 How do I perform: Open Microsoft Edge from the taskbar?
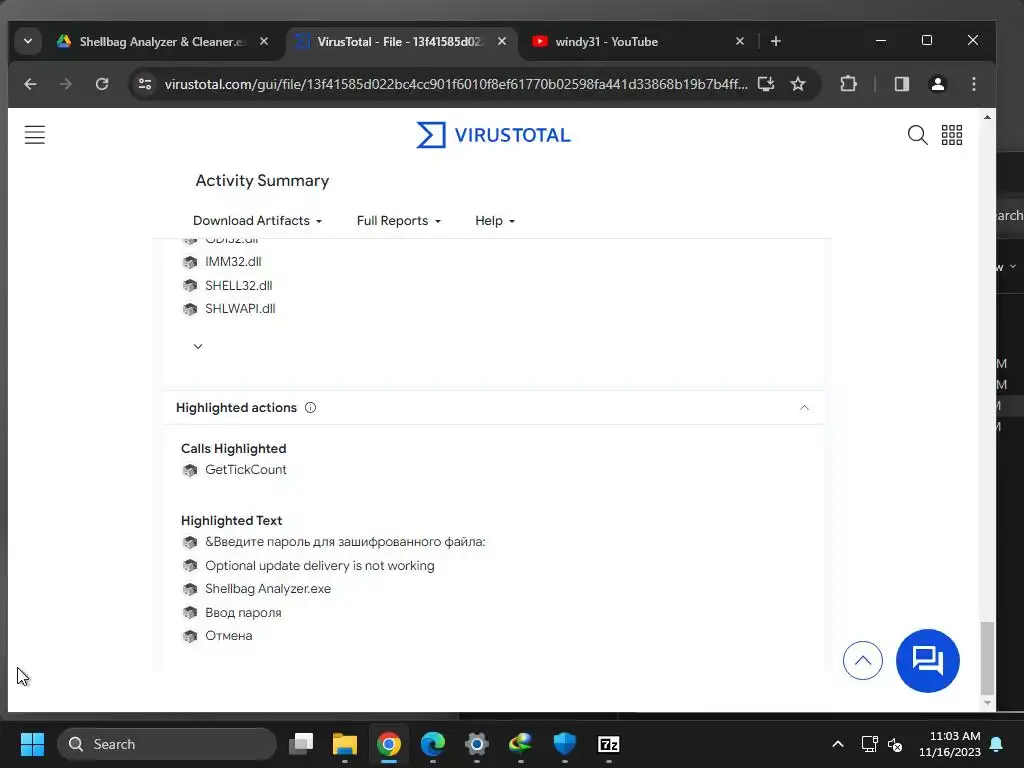pyautogui.click(x=432, y=744)
